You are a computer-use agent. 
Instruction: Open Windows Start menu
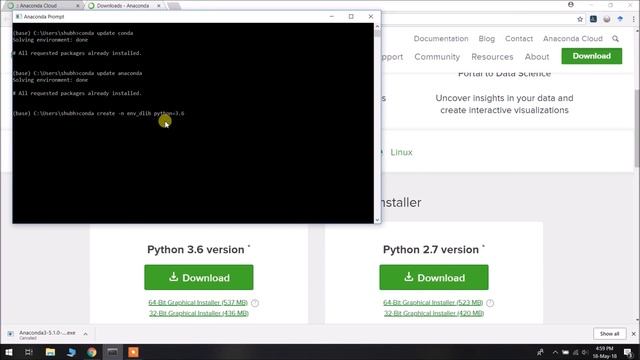pos(8,352)
